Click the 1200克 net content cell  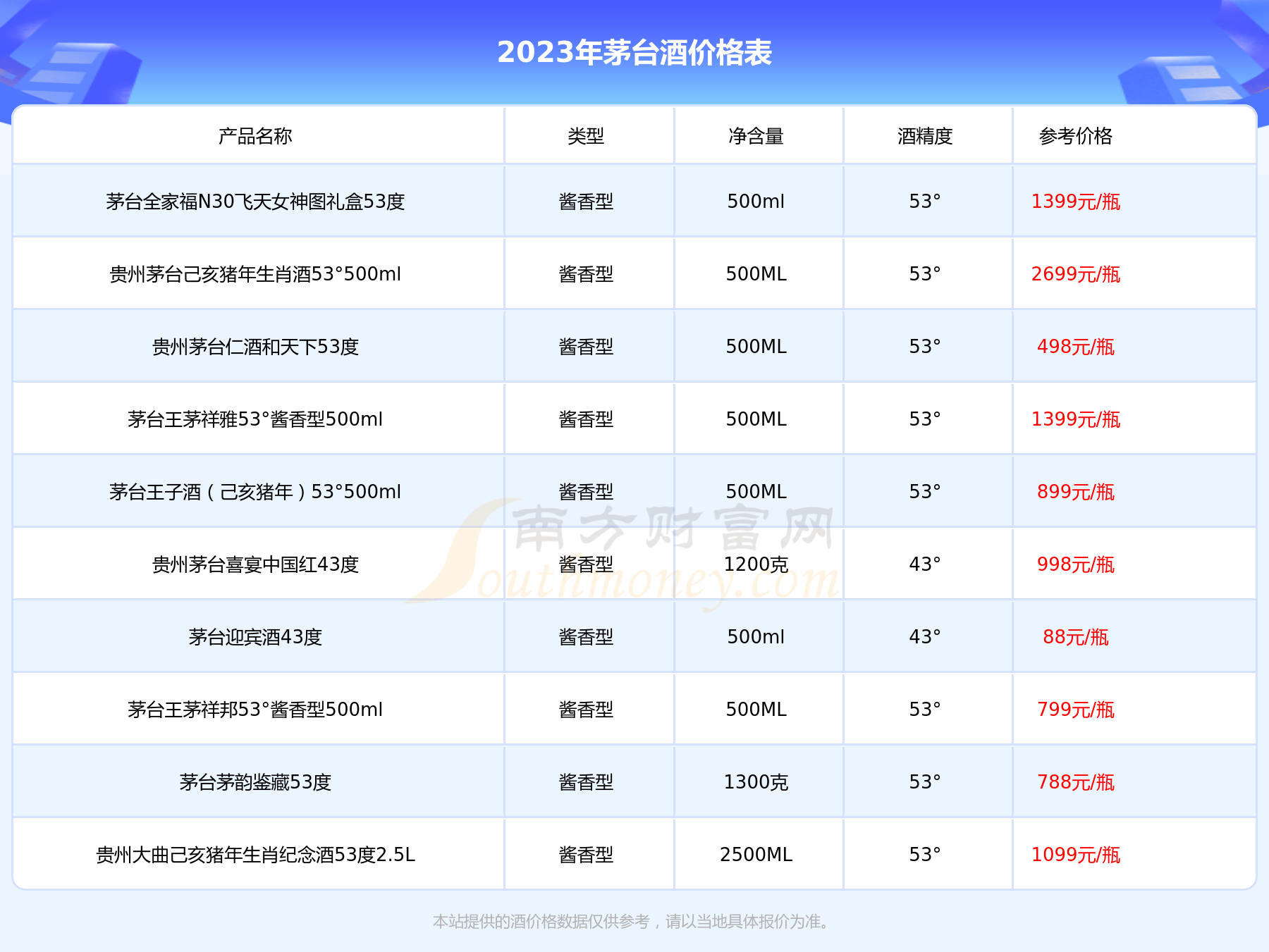click(756, 564)
